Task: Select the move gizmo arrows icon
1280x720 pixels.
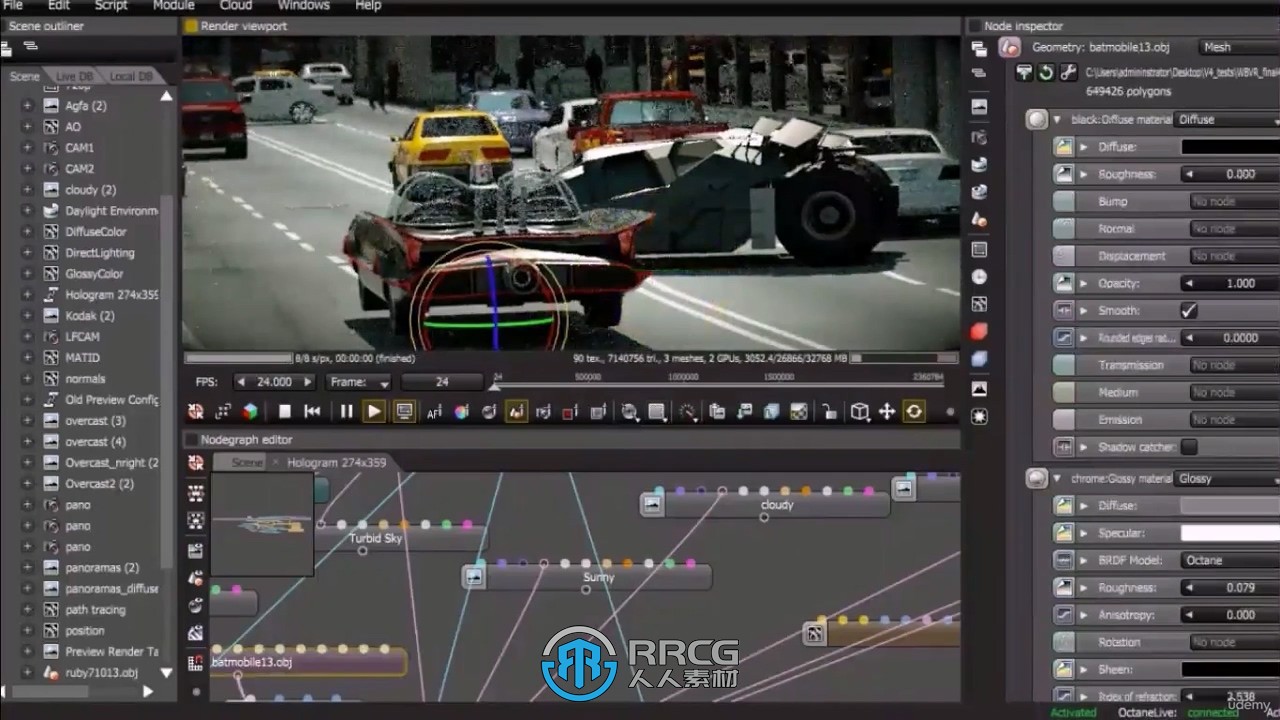Action: (x=887, y=411)
